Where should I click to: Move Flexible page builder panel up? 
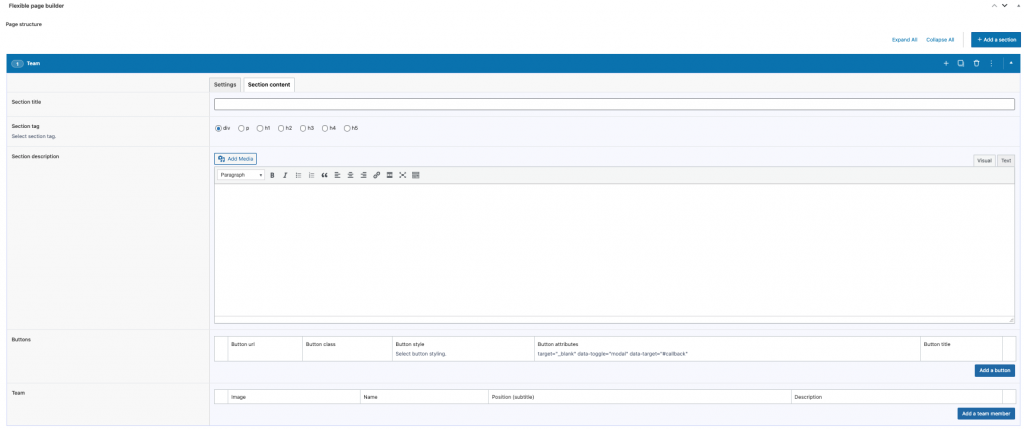(995, 5)
